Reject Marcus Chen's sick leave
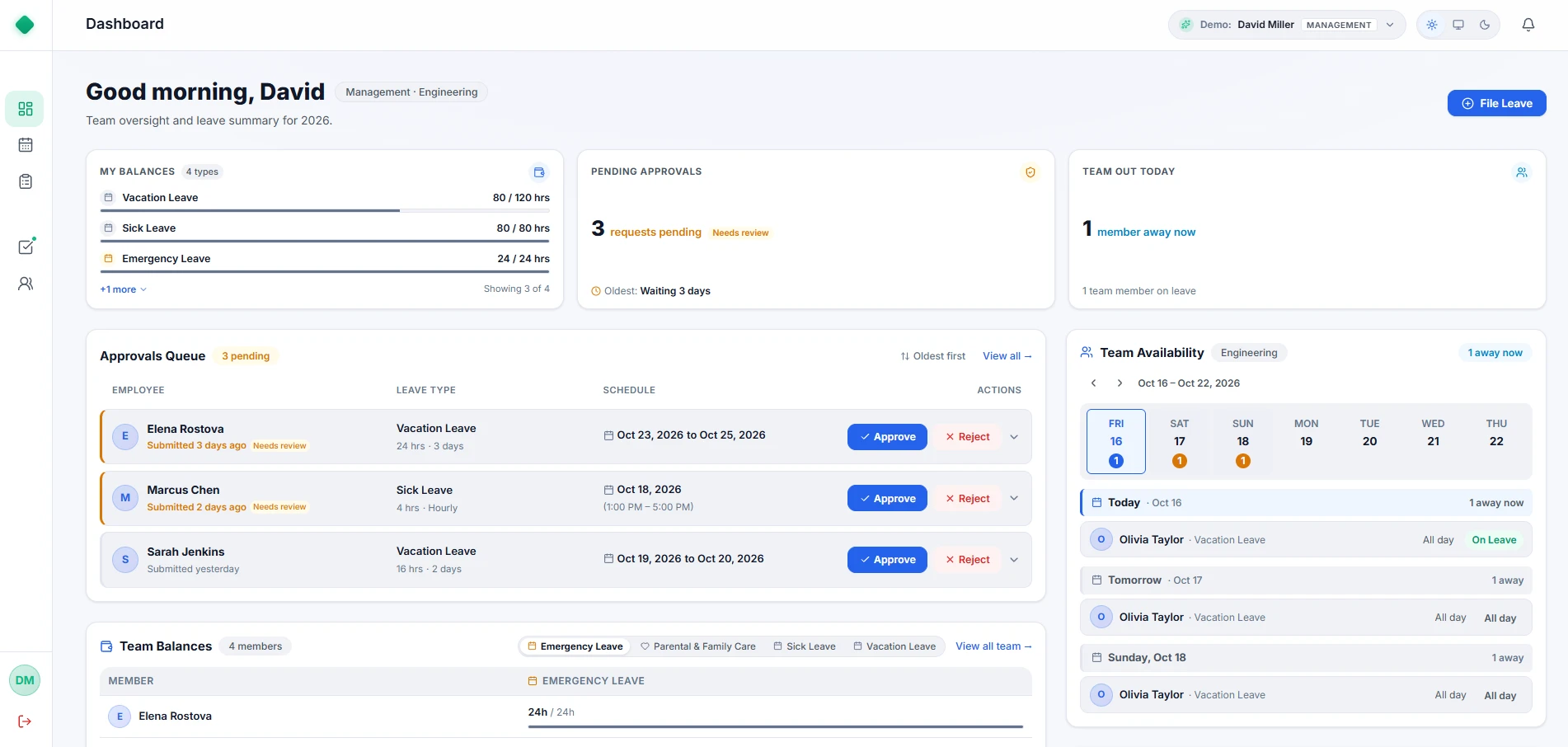Screen dimensions: 1568x747 pos(968,498)
